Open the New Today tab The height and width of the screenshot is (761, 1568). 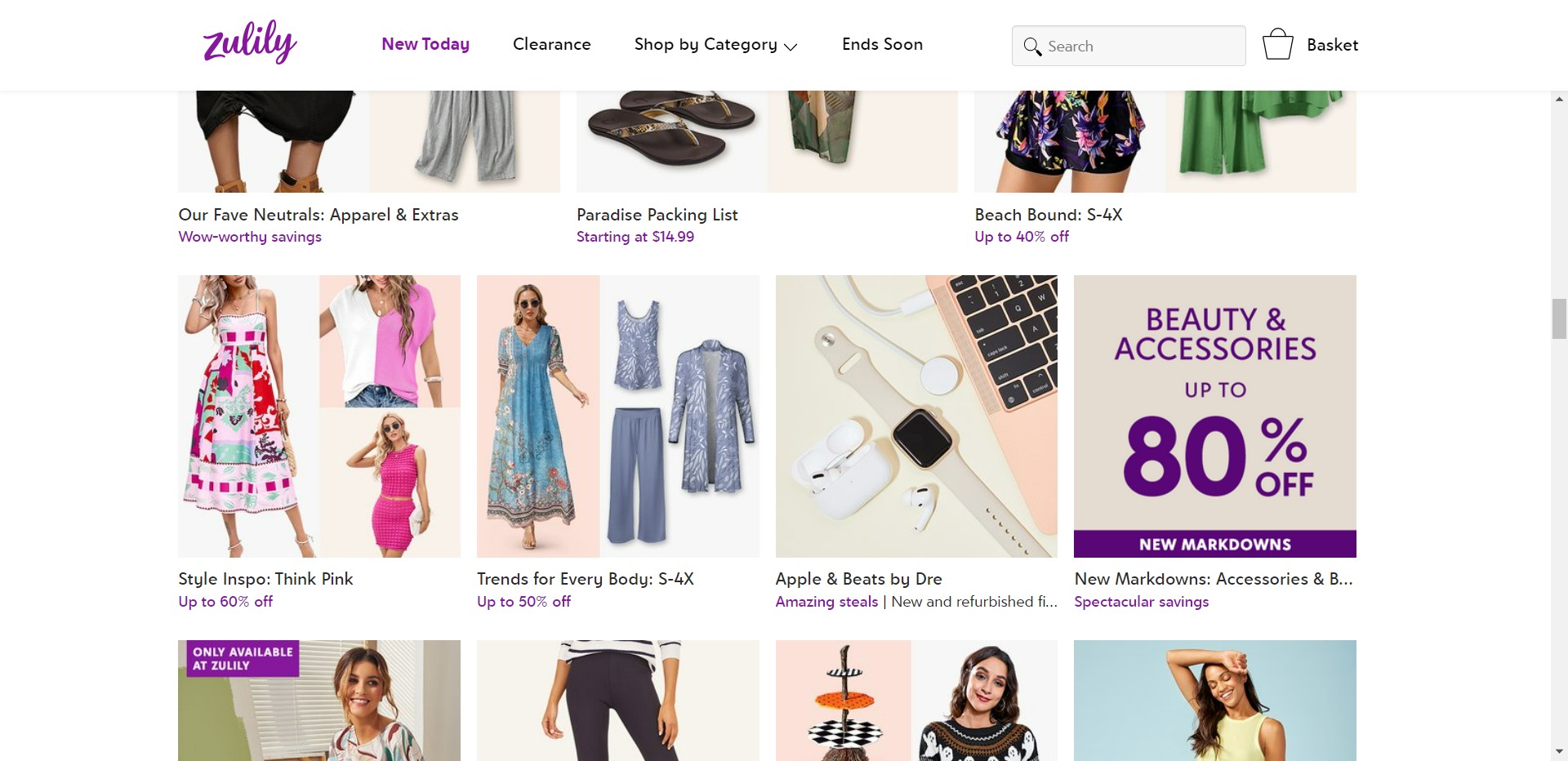click(x=425, y=44)
